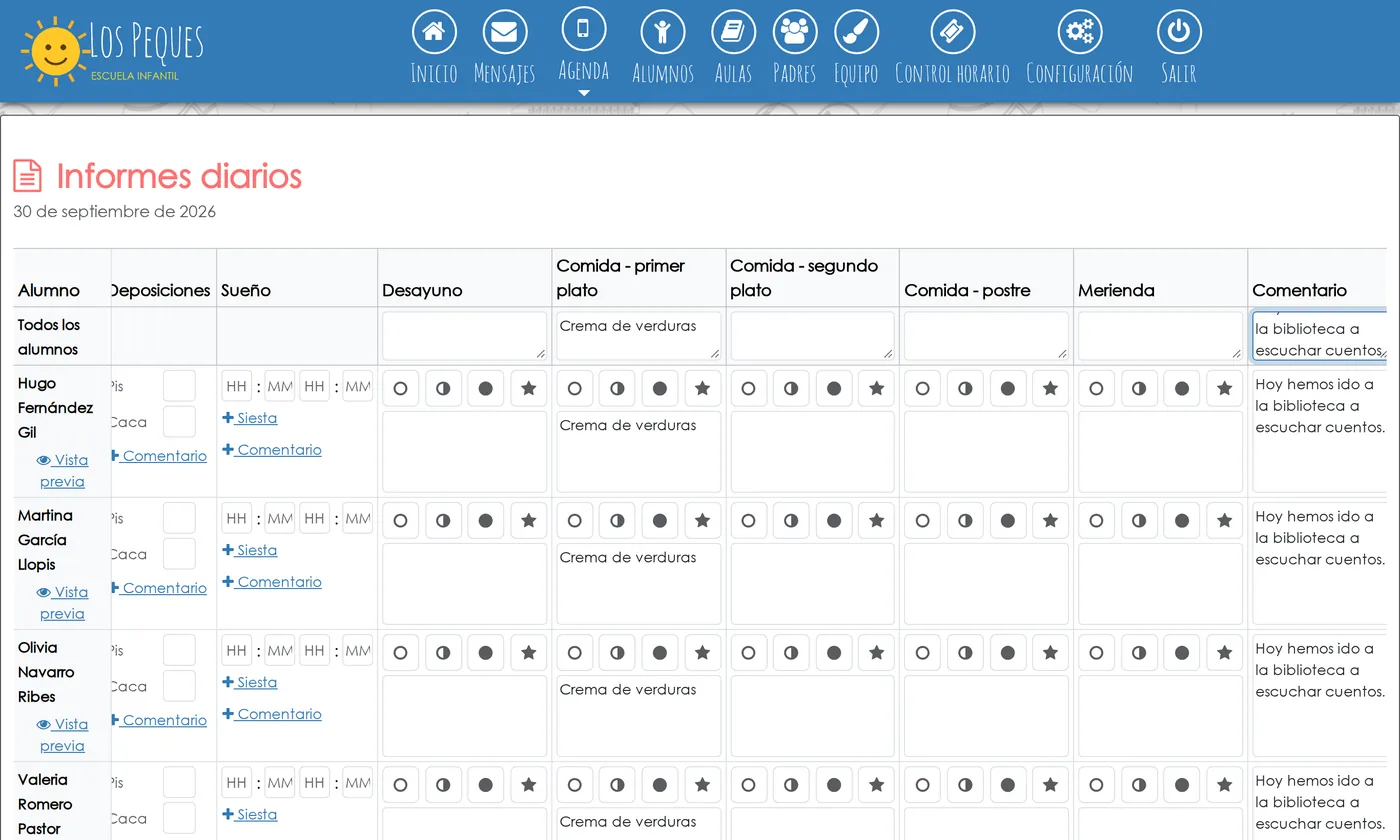The width and height of the screenshot is (1400, 840).
Task: Open Vista previa for Martina García Llopis
Action: pyautogui.click(x=62, y=602)
